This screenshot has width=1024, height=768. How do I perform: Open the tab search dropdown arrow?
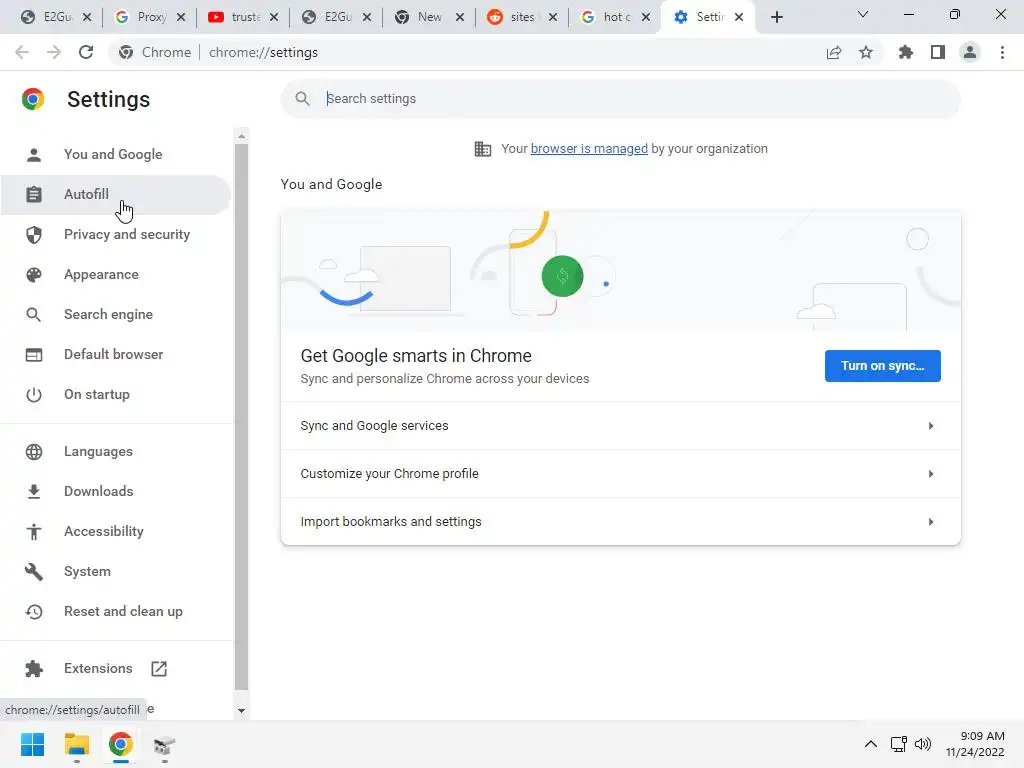point(863,14)
